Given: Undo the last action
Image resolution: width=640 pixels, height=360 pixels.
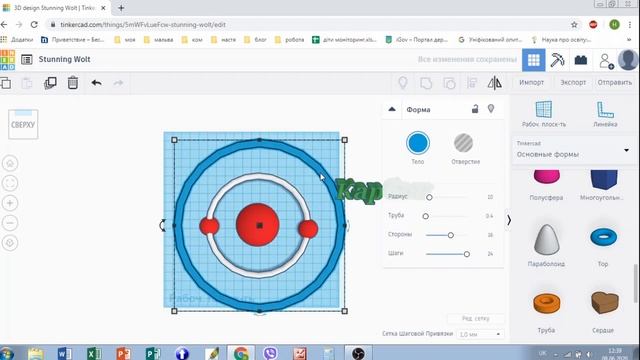Looking at the screenshot, I should pyautogui.click(x=96, y=83).
